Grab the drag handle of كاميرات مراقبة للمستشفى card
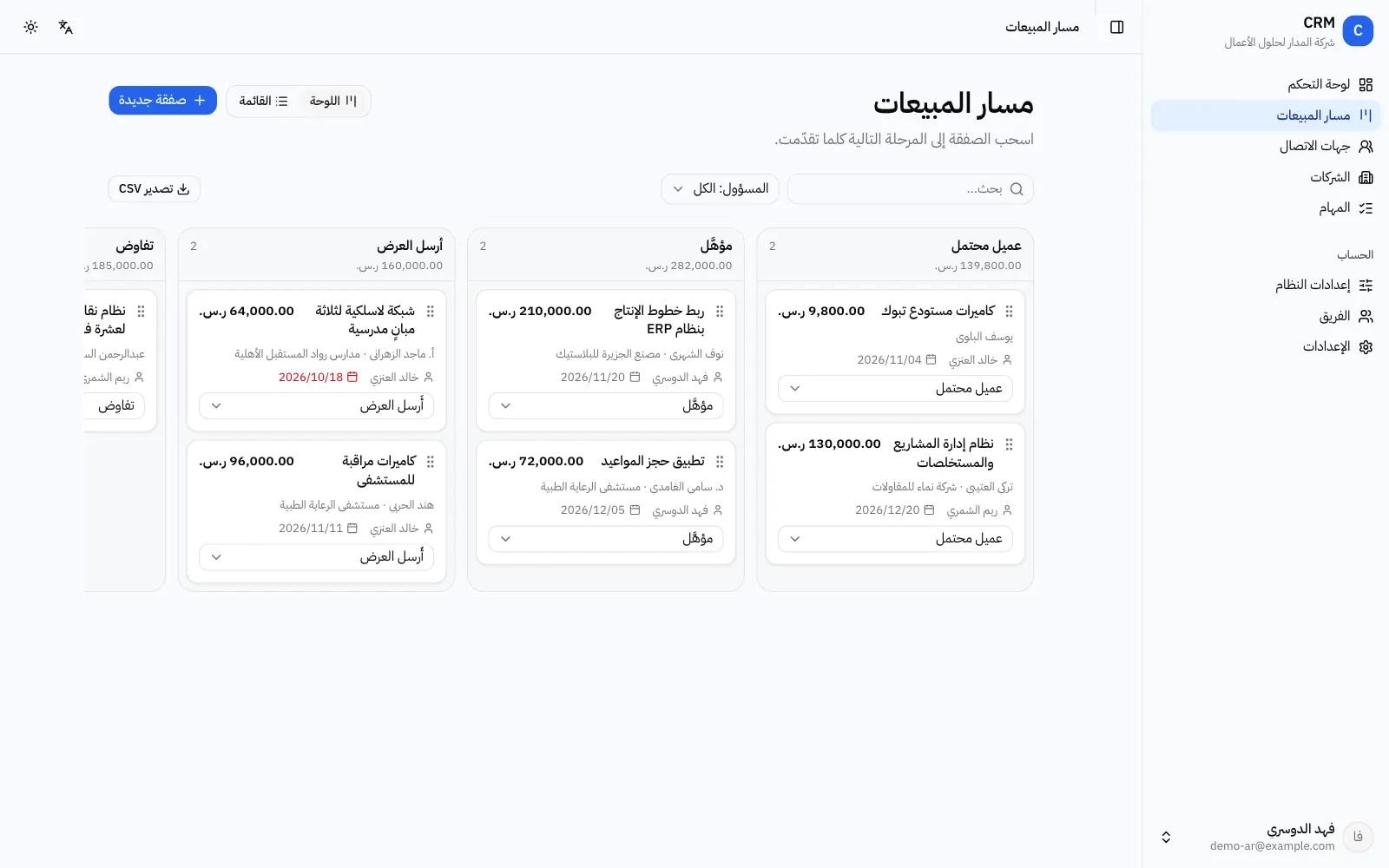The width and height of the screenshot is (1389, 868). coord(431,462)
